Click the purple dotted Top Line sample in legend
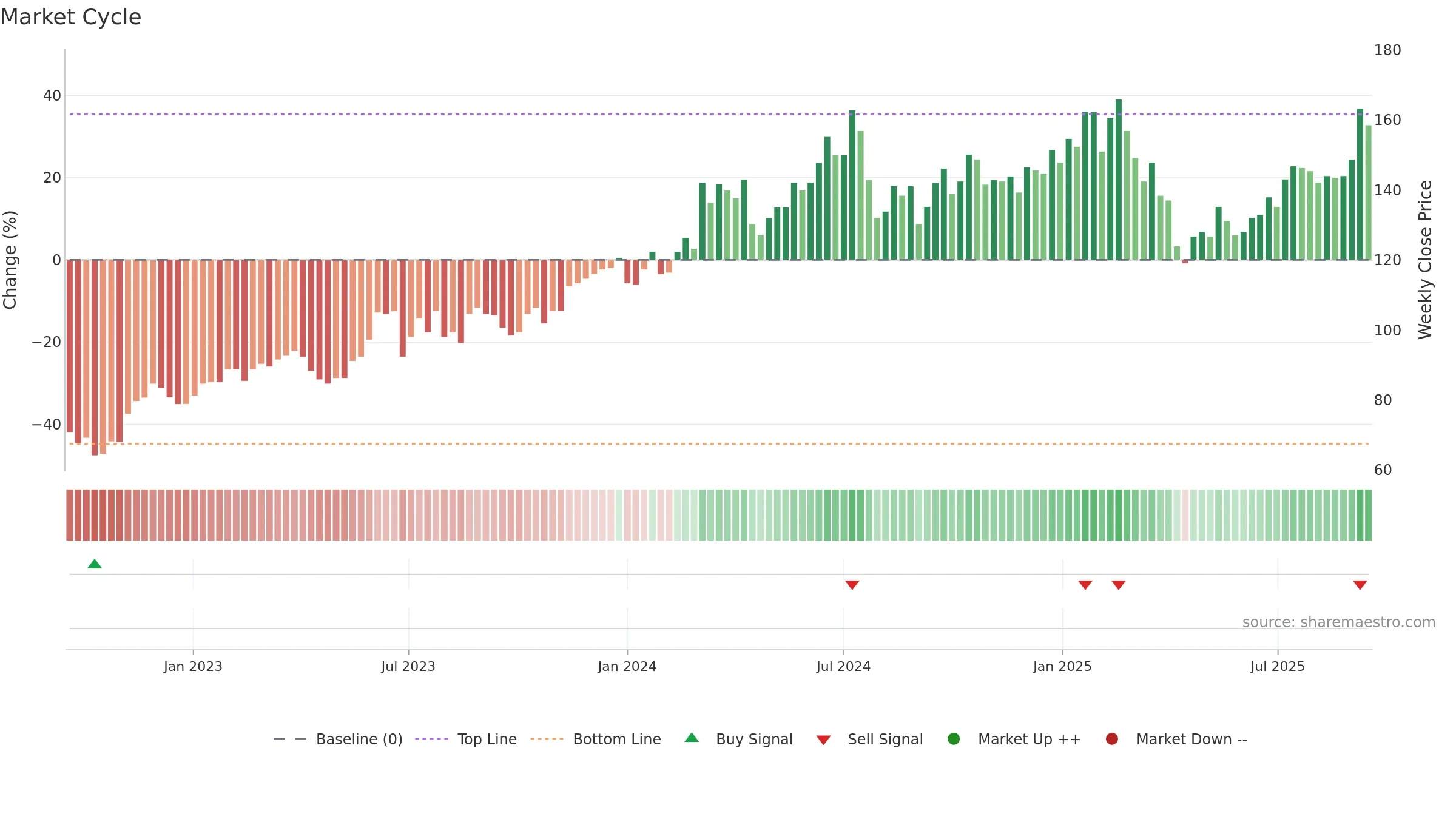Screen dimensions: 1456x819 tap(431, 739)
